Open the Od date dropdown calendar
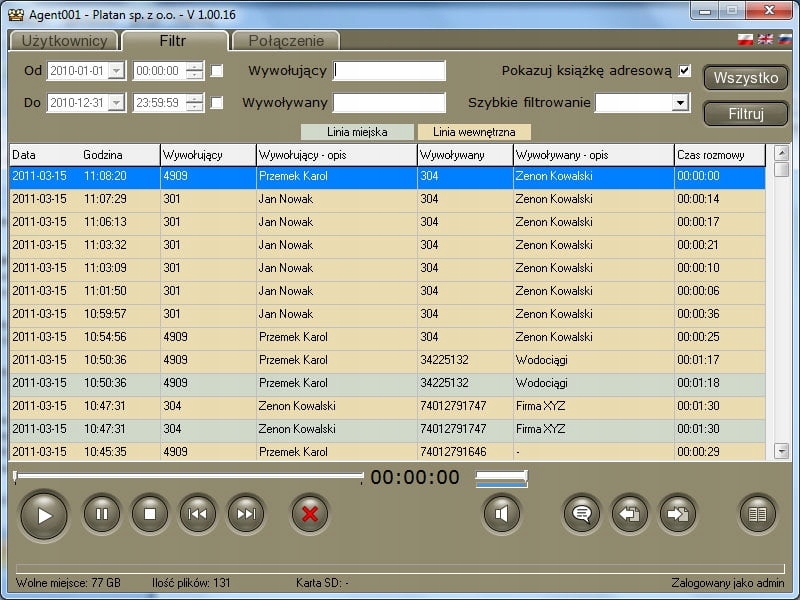The width and height of the screenshot is (800, 600). [117, 71]
